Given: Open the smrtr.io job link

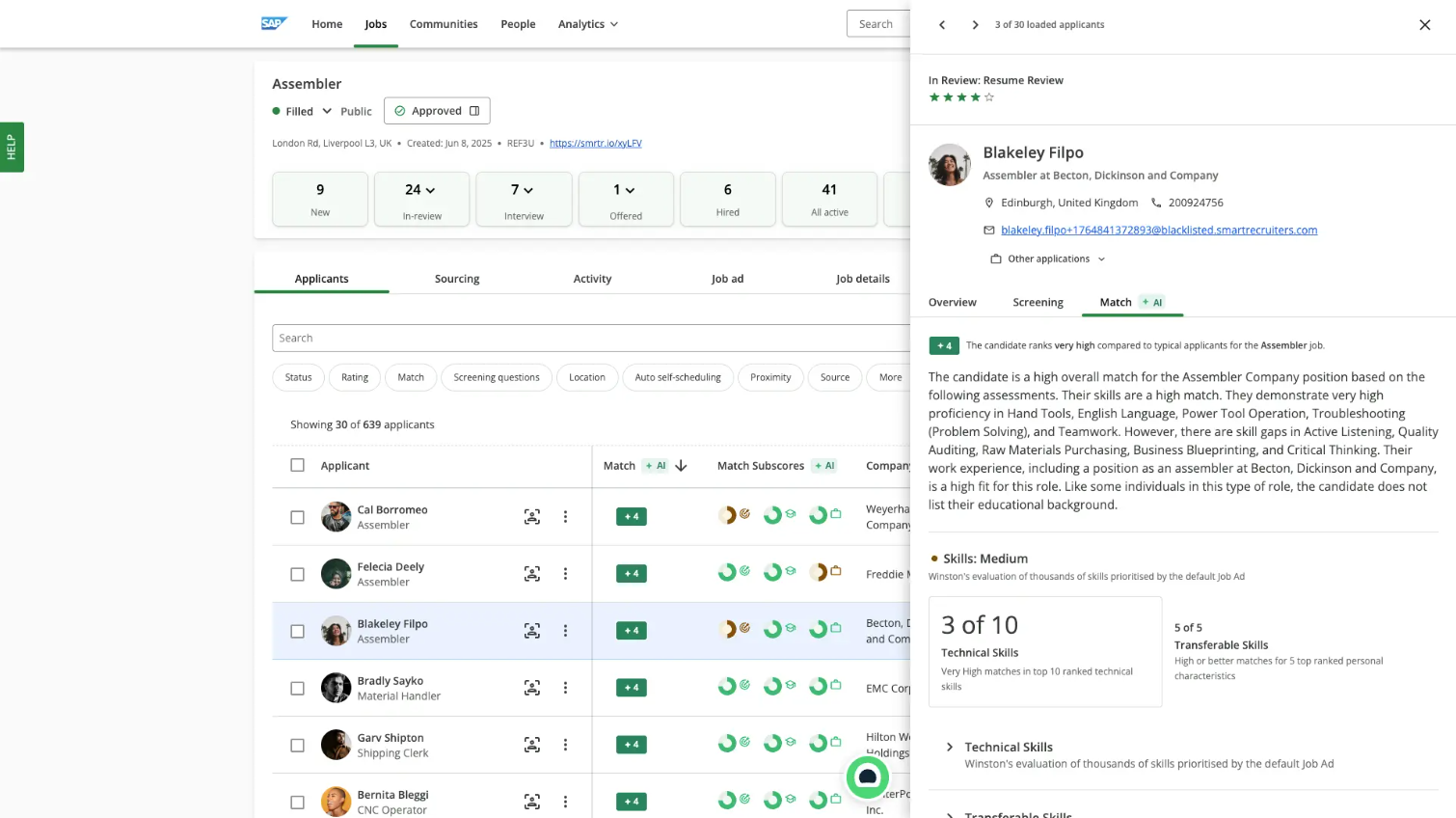Looking at the screenshot, I should pyautogui.click(x=596, y=143).
